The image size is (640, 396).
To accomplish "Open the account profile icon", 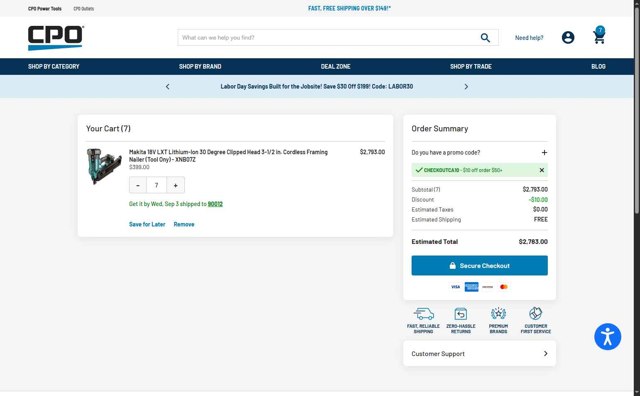I will pyautogui.click(x=568, y=38).
